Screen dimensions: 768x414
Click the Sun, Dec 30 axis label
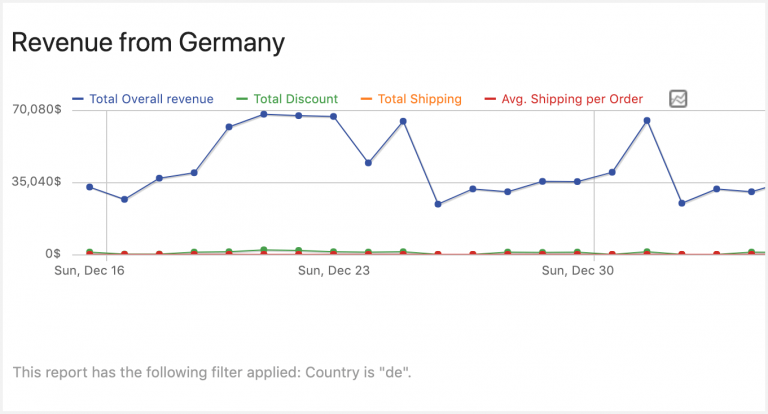(x=577, y=270)
